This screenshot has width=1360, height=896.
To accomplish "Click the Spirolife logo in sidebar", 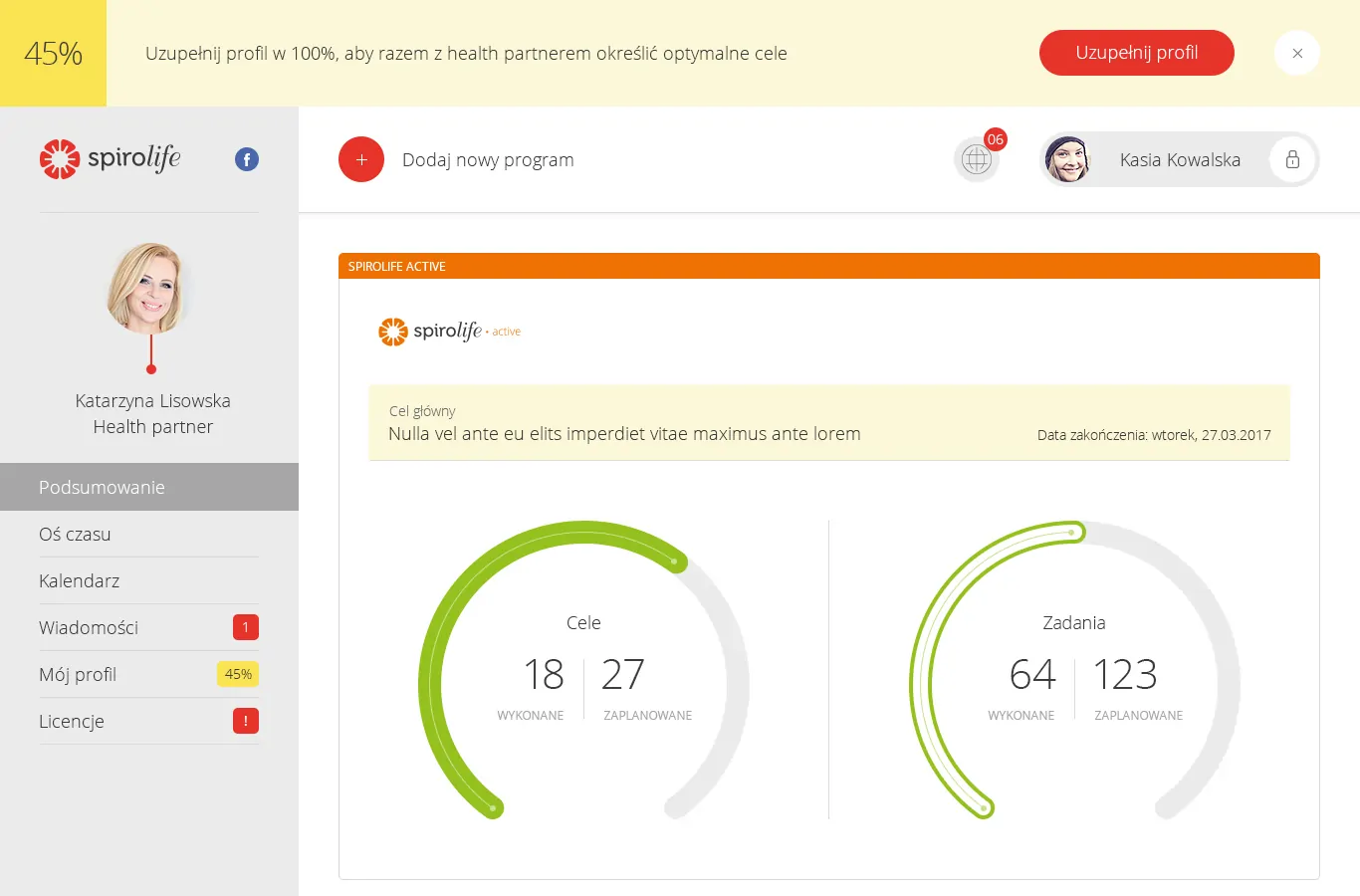I will pos(111,159).
